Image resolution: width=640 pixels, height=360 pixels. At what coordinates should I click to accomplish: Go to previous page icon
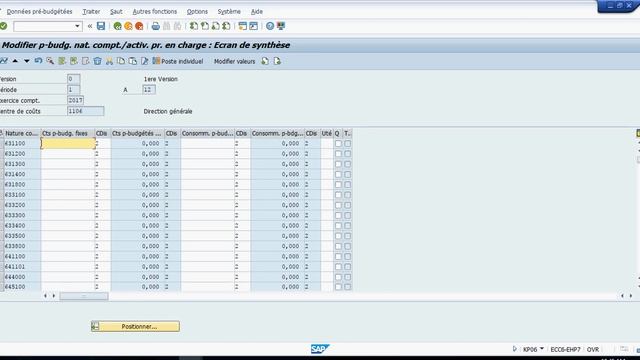coord(204,26)
